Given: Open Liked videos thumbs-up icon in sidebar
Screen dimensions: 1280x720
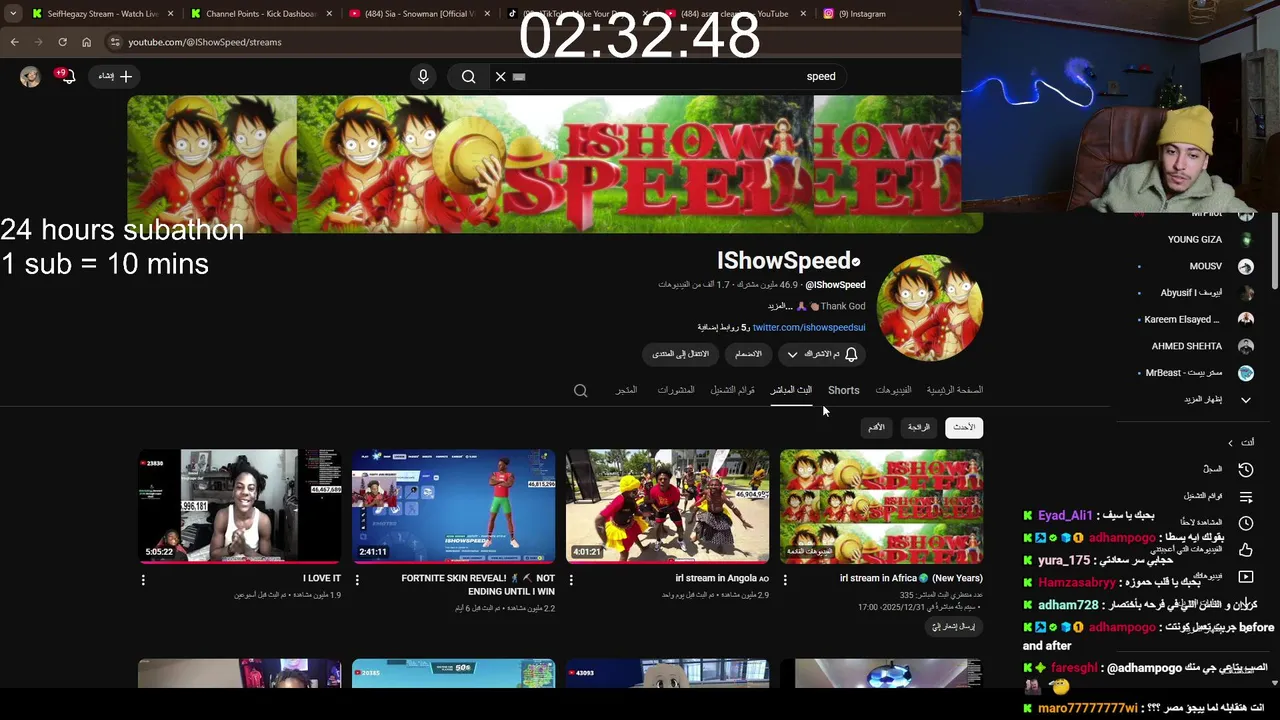Looking at the screenshot, I should click(1246, 550).
